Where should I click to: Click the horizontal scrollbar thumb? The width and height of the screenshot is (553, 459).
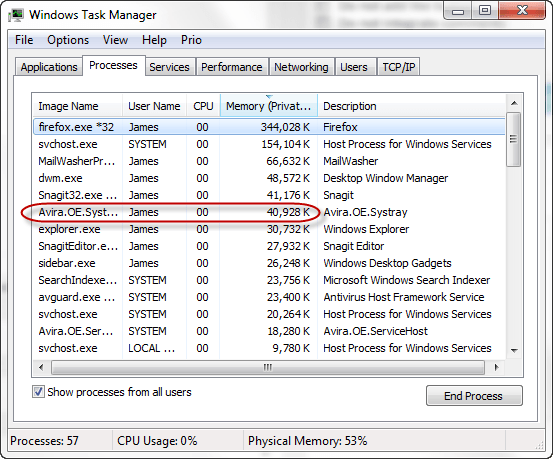tap(268, 368)
